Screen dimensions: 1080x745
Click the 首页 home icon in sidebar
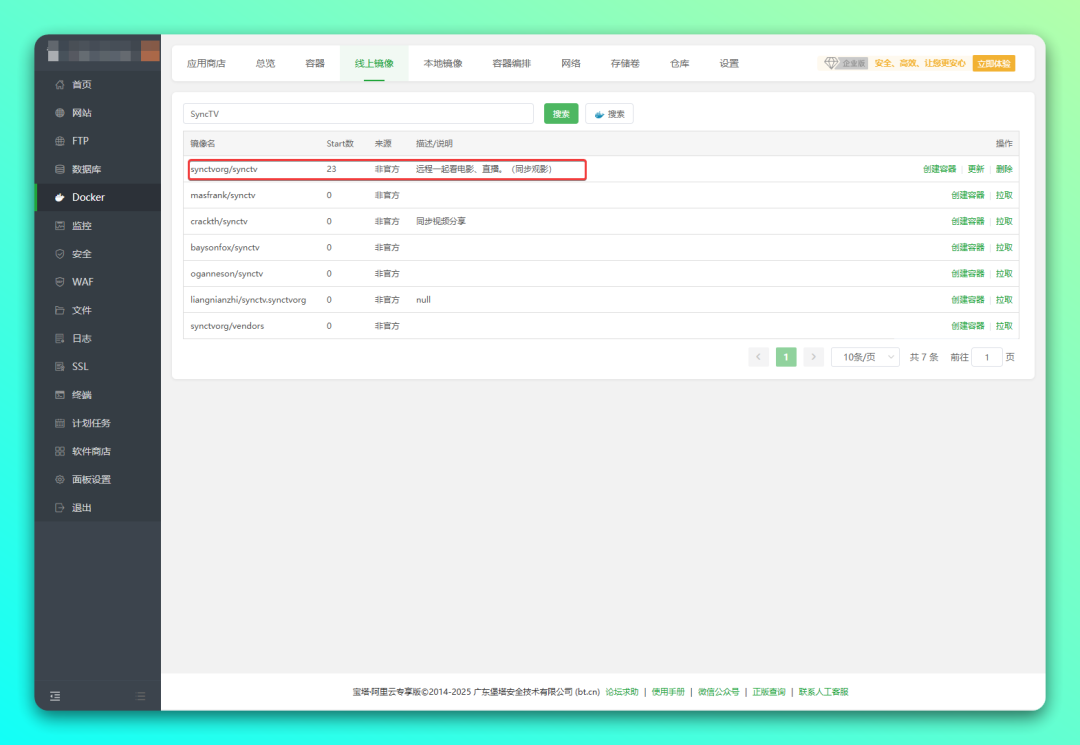(60, 85)
